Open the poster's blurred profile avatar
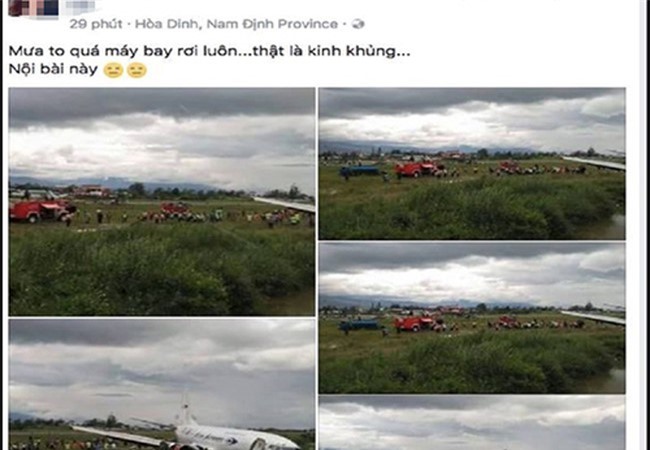The height and width of the screenshot is (450, 650). (x=34, y=8)
